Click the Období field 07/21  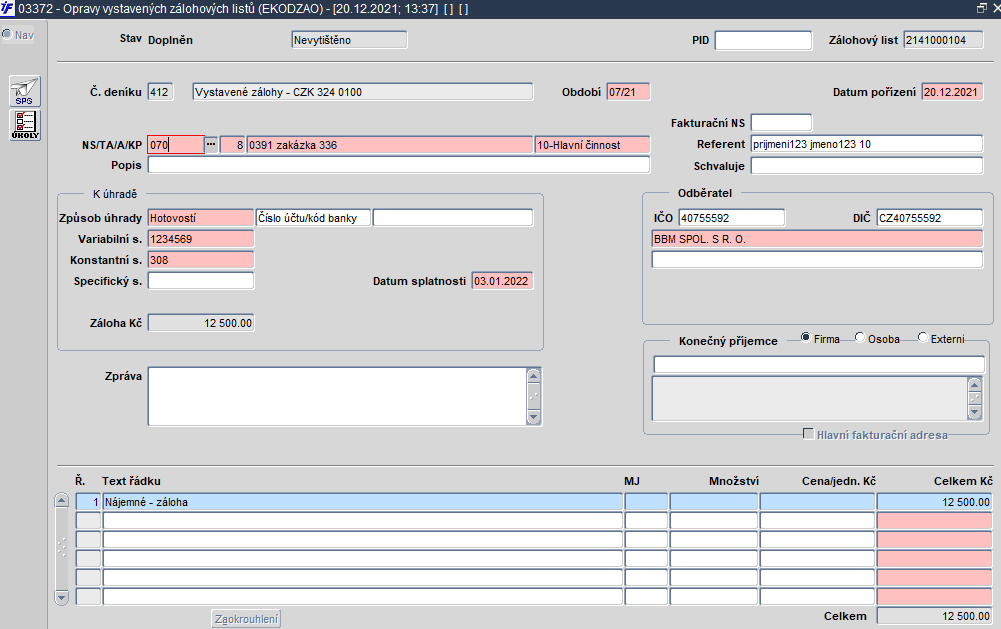coord(628,92)
